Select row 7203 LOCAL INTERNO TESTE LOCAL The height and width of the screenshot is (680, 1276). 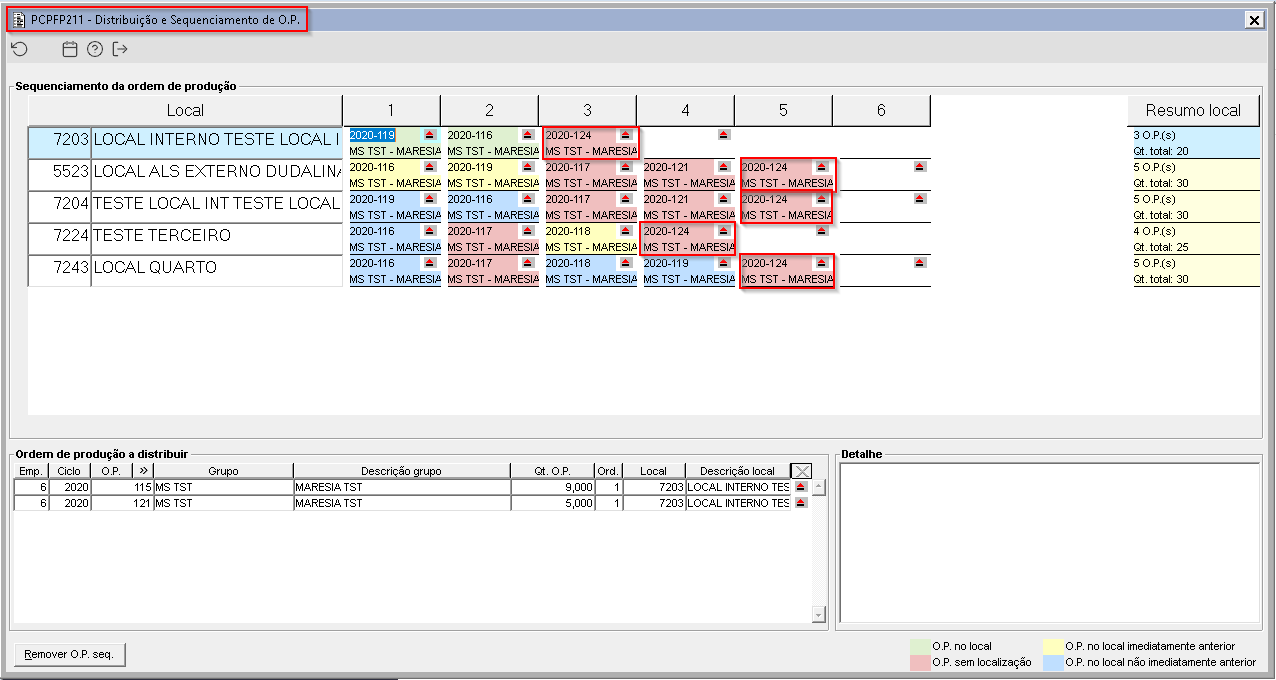click(185, 143)
